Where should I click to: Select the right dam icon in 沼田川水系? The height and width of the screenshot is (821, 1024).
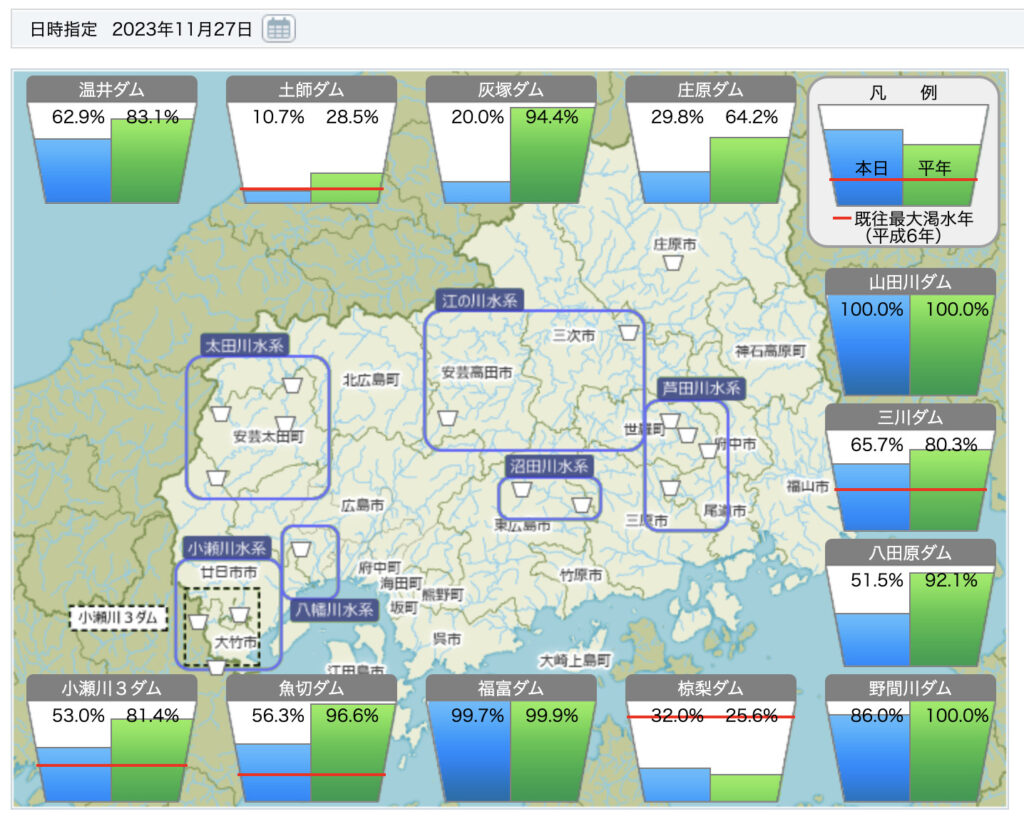pyautogui.click(x=581, y=504)
